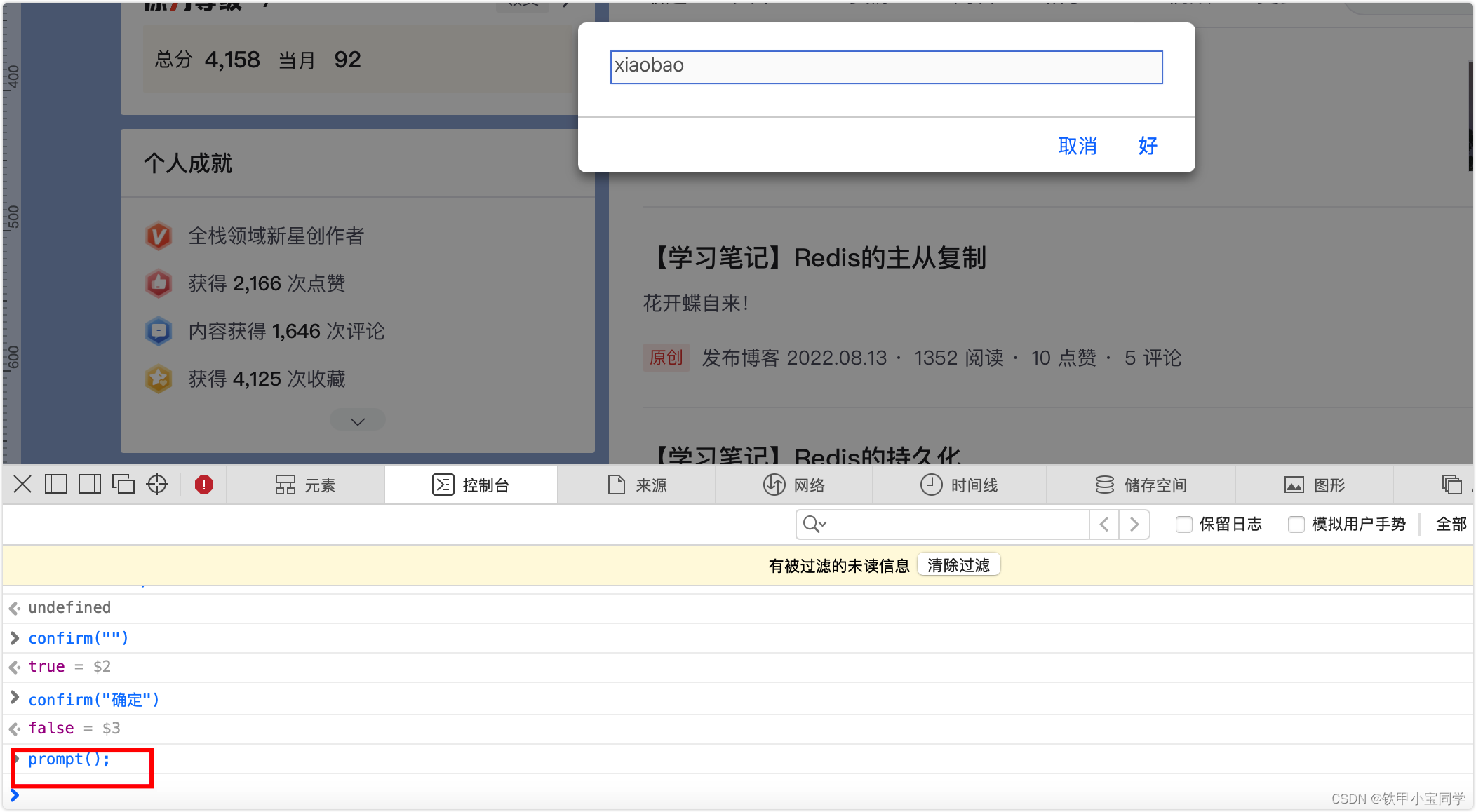Click the 1352 阅读 read count
The width and height of the screenshot is (1476, 812).
tap(959, 358)
